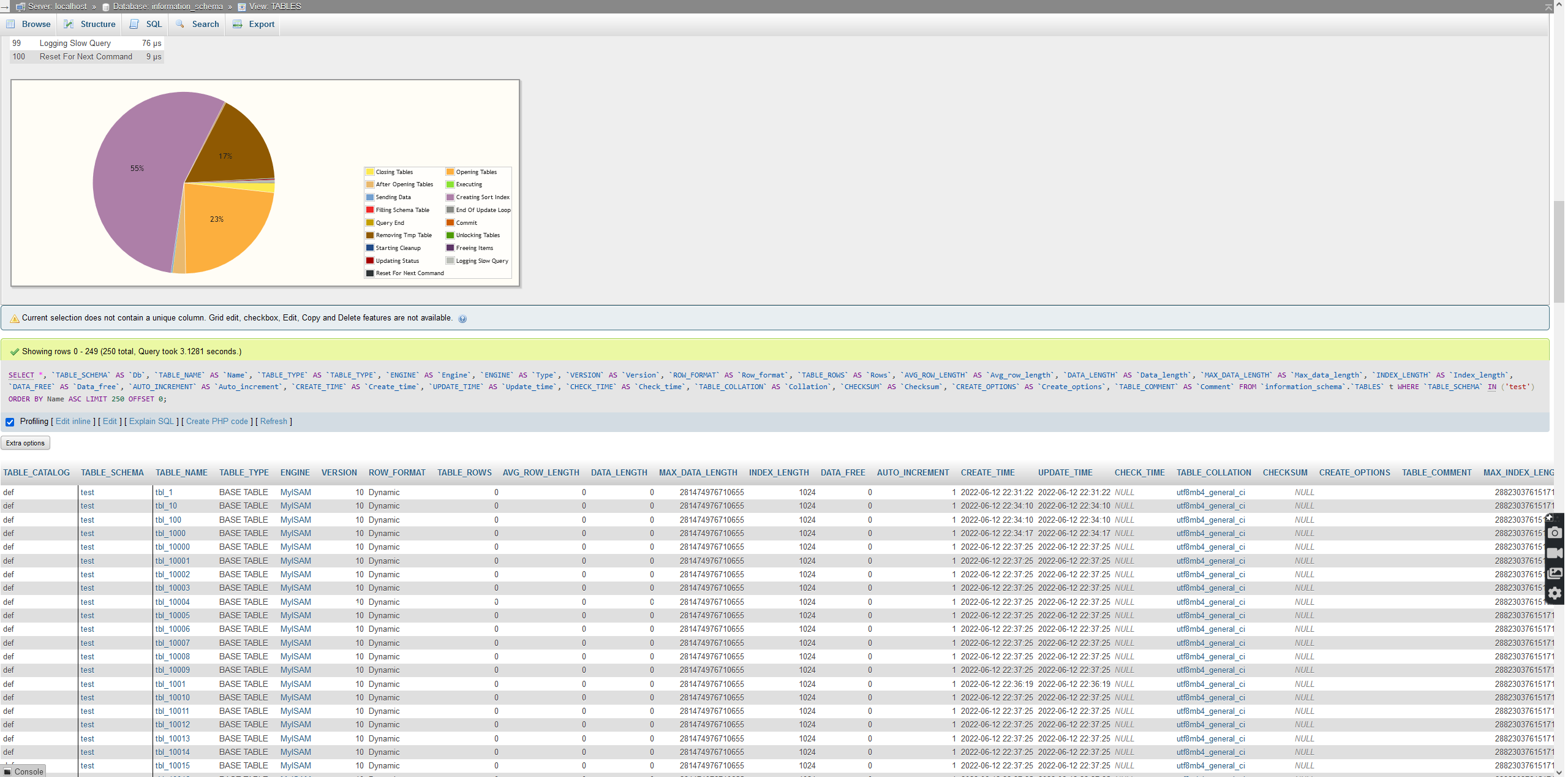Click the camera screenshot icon in the side panel
1568x777 pixels.
(1555, 533)
